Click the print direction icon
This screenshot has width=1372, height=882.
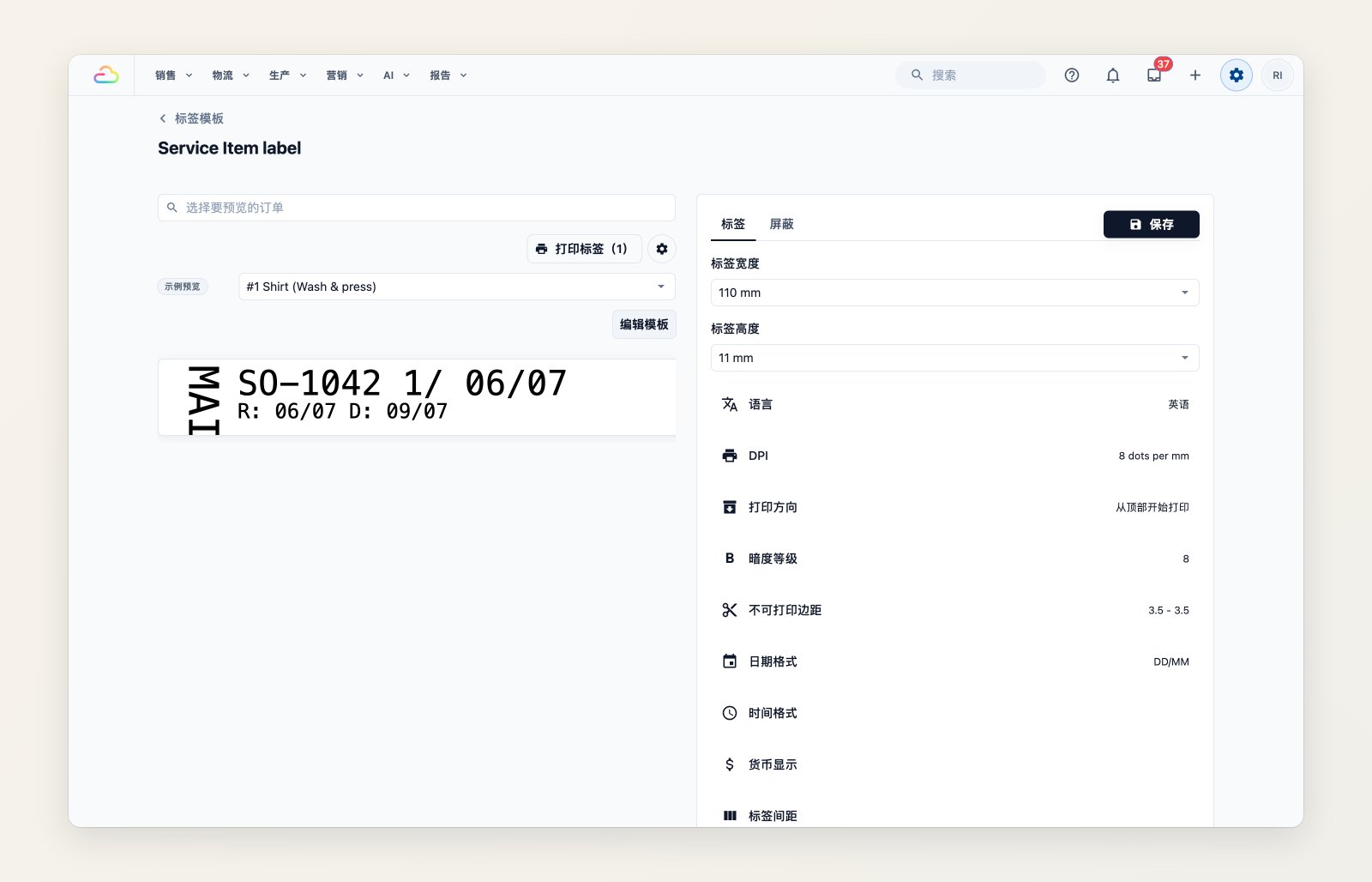[x=730, y=507]
